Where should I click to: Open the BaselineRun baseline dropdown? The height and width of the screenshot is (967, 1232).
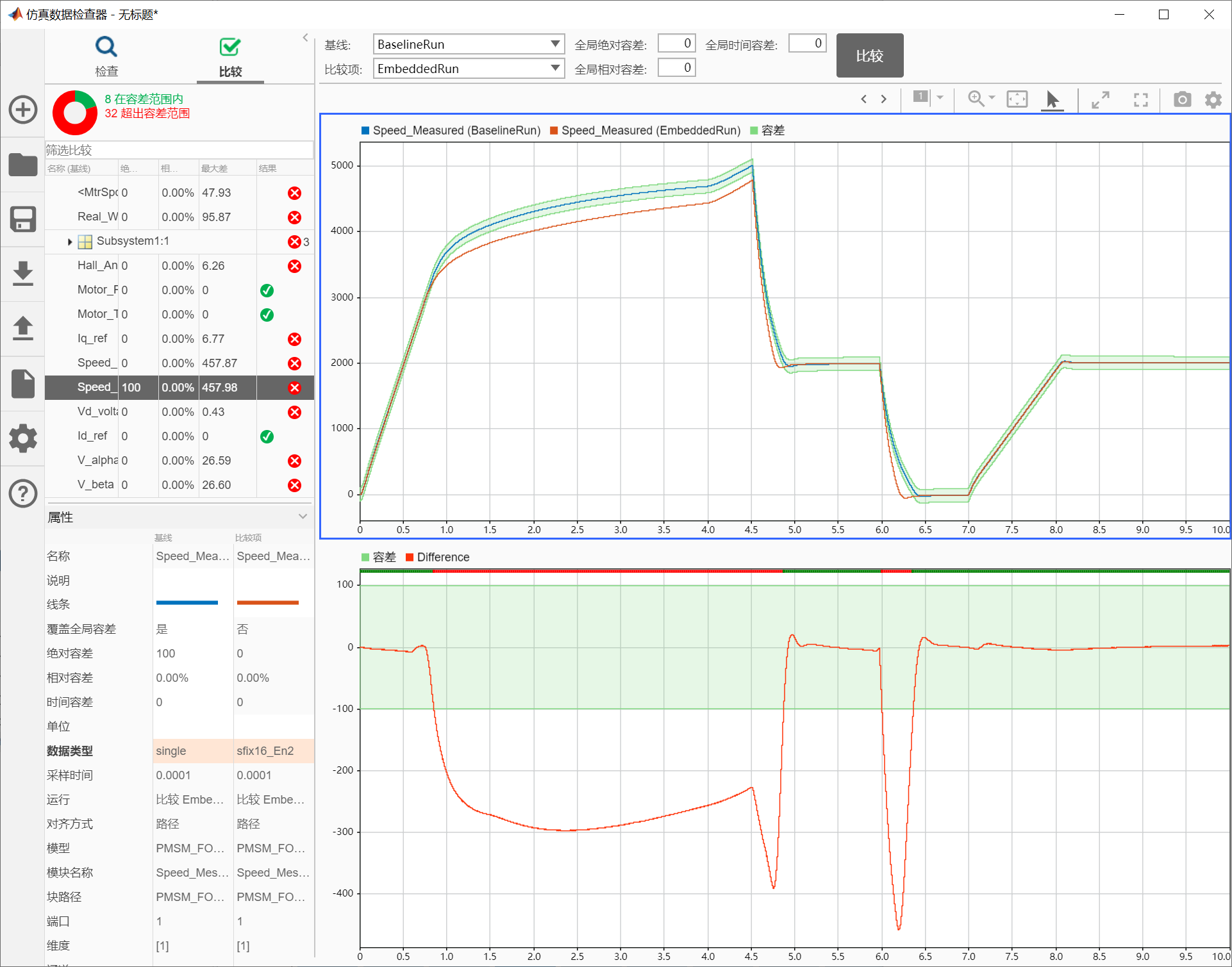(x=555, y=44)
